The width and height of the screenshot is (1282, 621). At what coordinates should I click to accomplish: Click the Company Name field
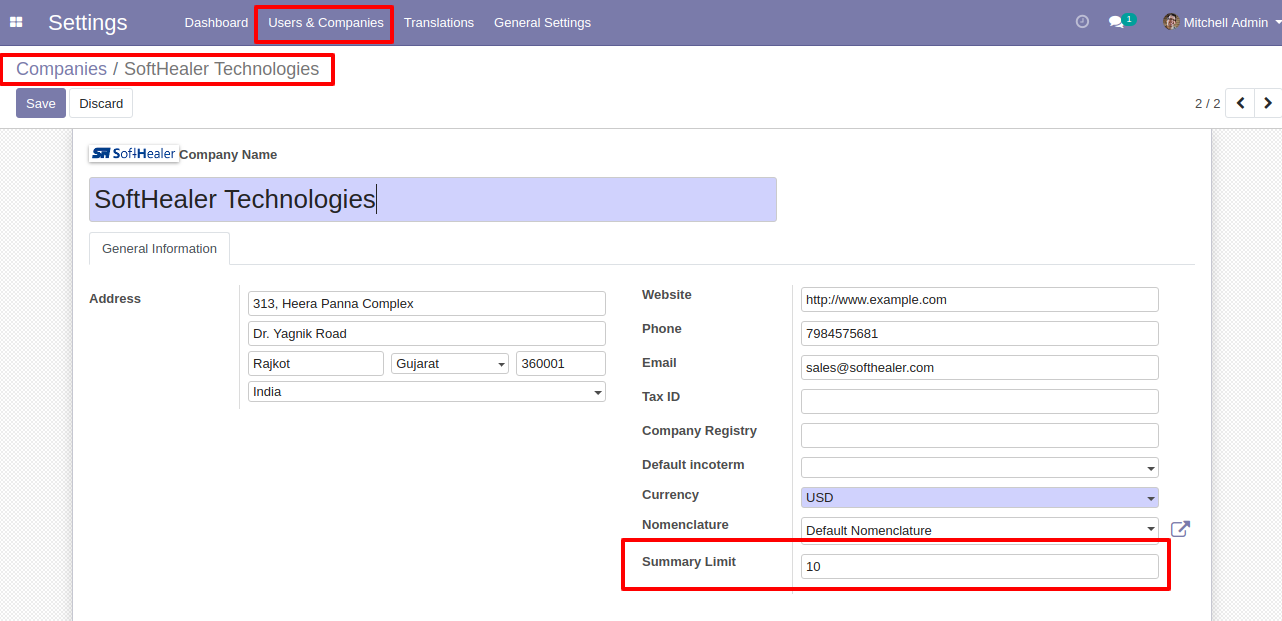click(433, 199)
